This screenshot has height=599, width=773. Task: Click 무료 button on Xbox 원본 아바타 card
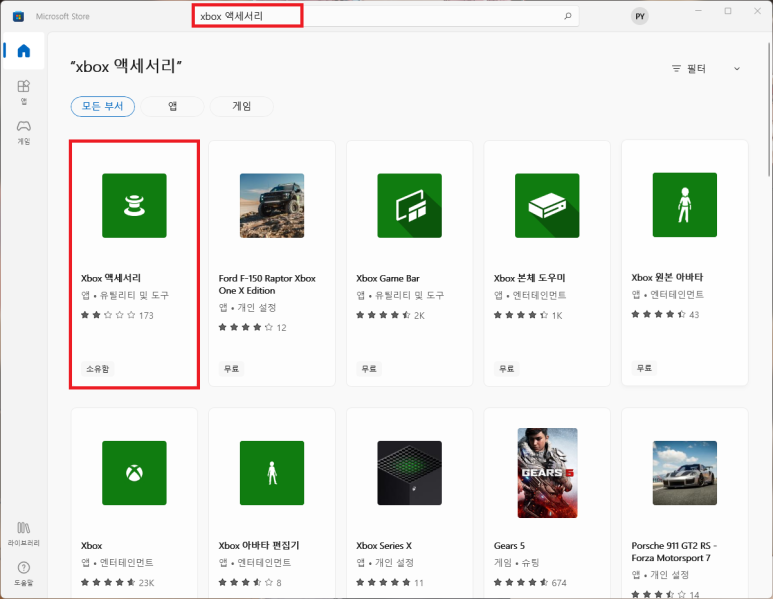(x=644, y=368)
